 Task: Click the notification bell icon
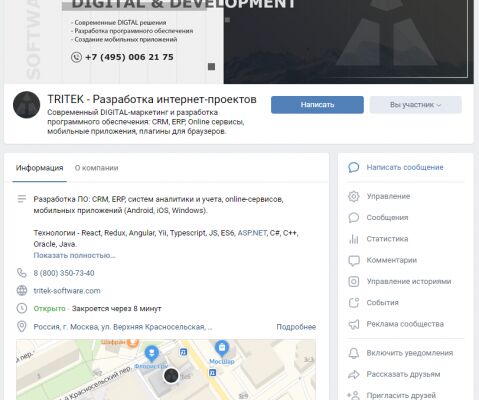click(x=354, y=353)
